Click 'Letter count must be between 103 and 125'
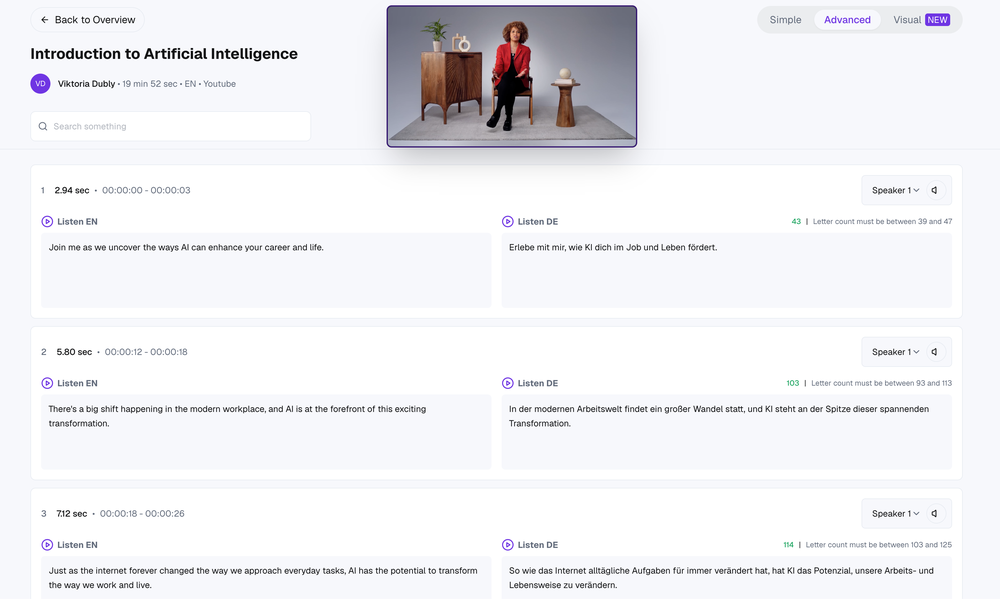Image resolution: width=1000 pixels, height=599 pixels. (878, 545)
